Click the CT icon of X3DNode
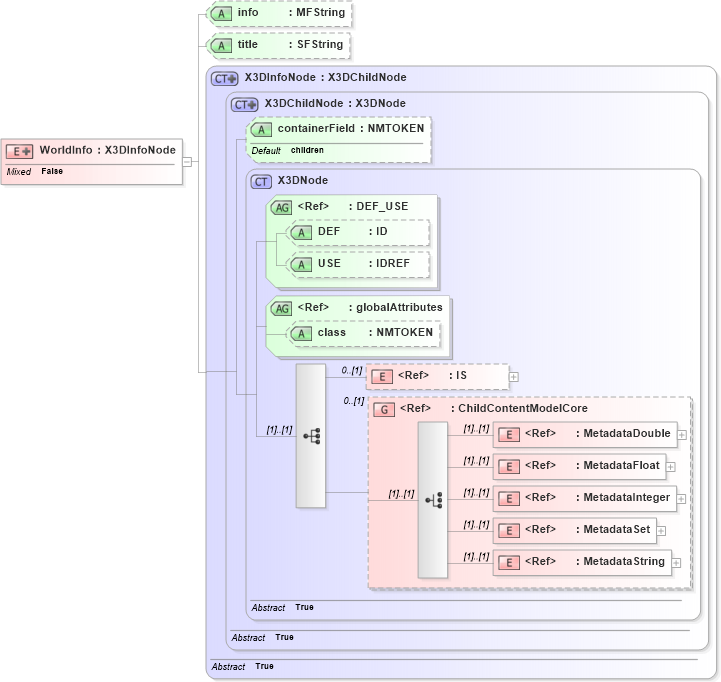Screen dimensions: 721x682 [261, 182]
